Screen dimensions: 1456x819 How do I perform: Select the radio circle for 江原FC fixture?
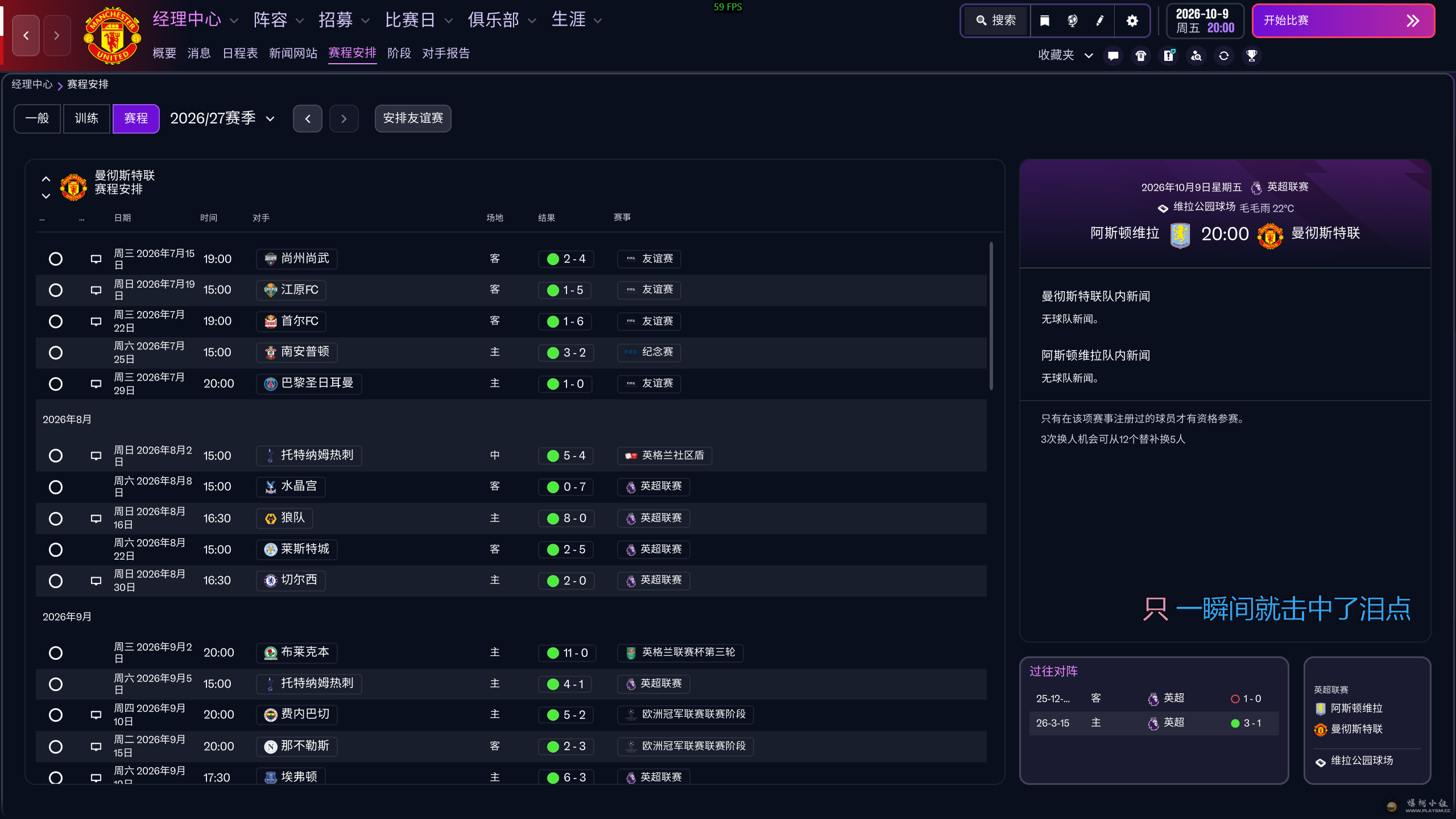[x=56, y=291]
